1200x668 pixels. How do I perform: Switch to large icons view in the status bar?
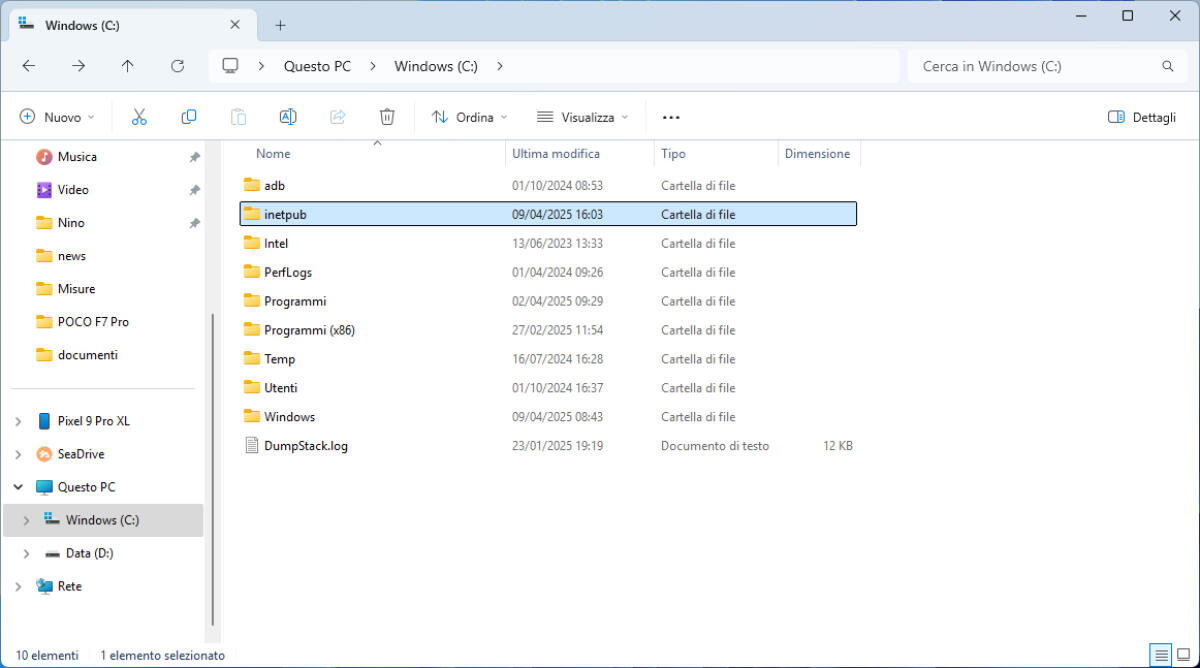click(x=1186, y=655)
